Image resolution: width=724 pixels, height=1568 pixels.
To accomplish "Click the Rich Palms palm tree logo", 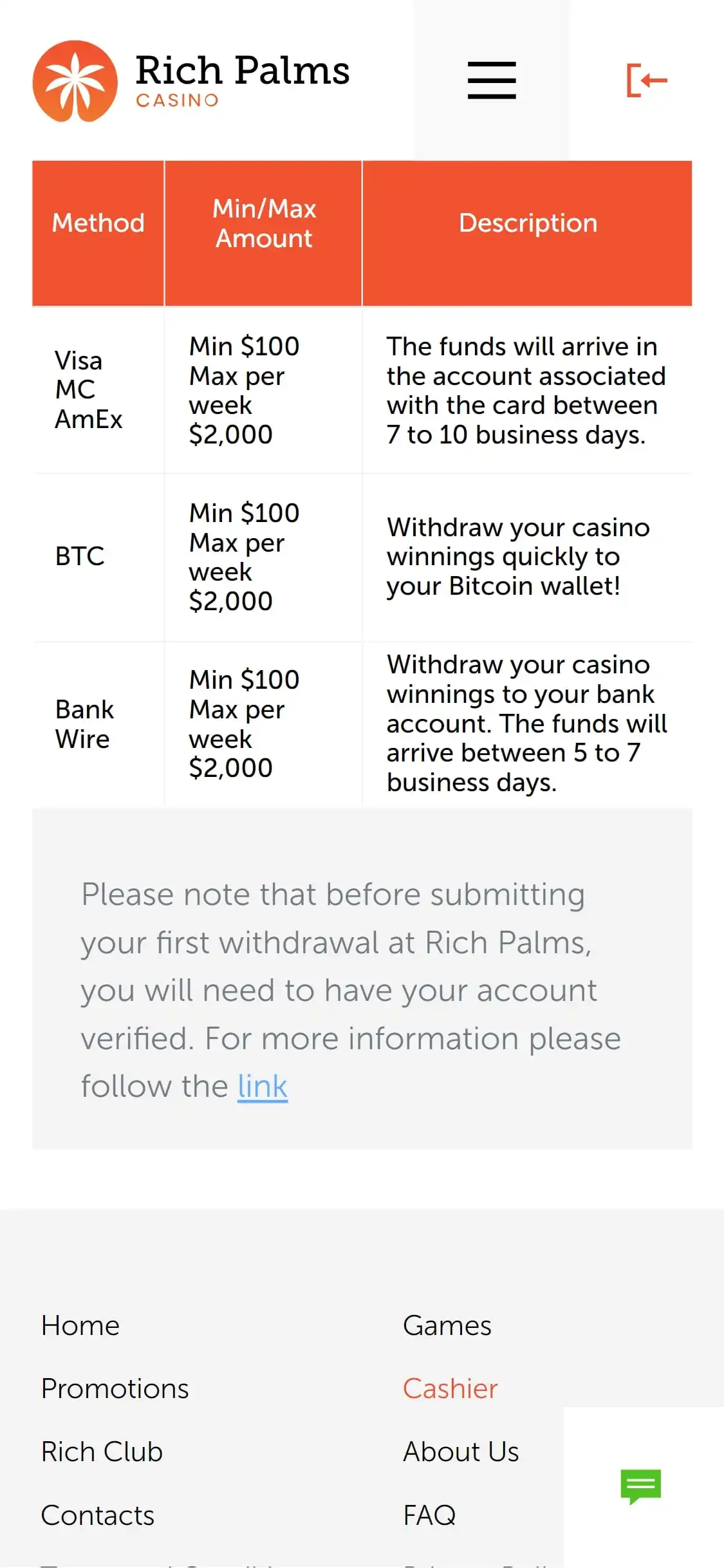I will point(75,81).
